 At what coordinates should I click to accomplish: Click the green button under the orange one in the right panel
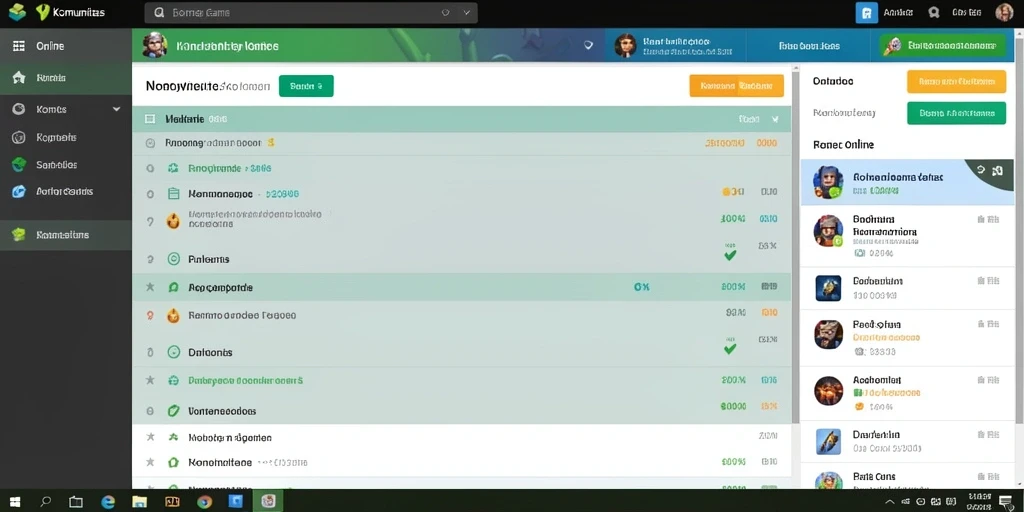[x=956, y=113]
